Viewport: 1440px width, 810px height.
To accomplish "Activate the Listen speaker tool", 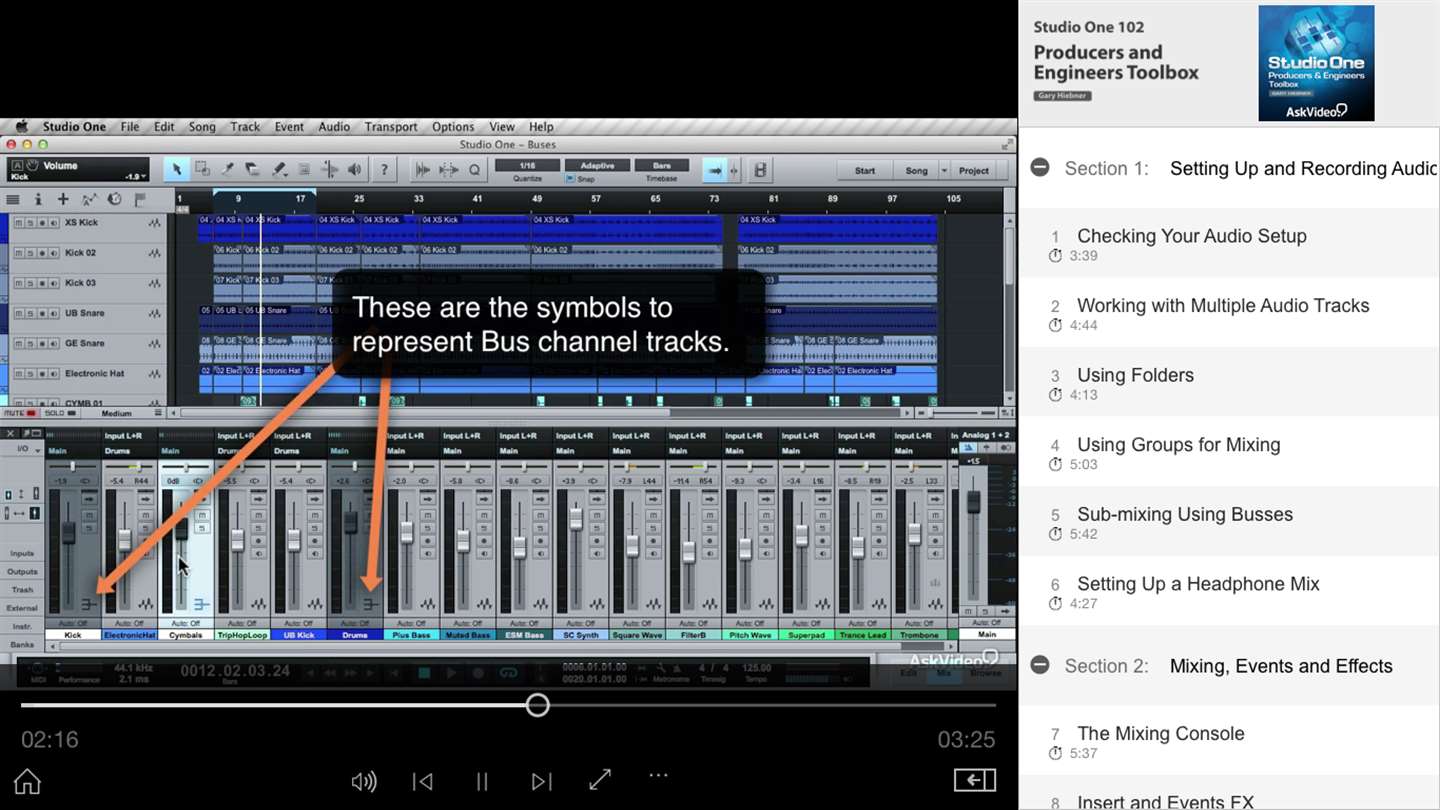I will click(x=354, y=170).
